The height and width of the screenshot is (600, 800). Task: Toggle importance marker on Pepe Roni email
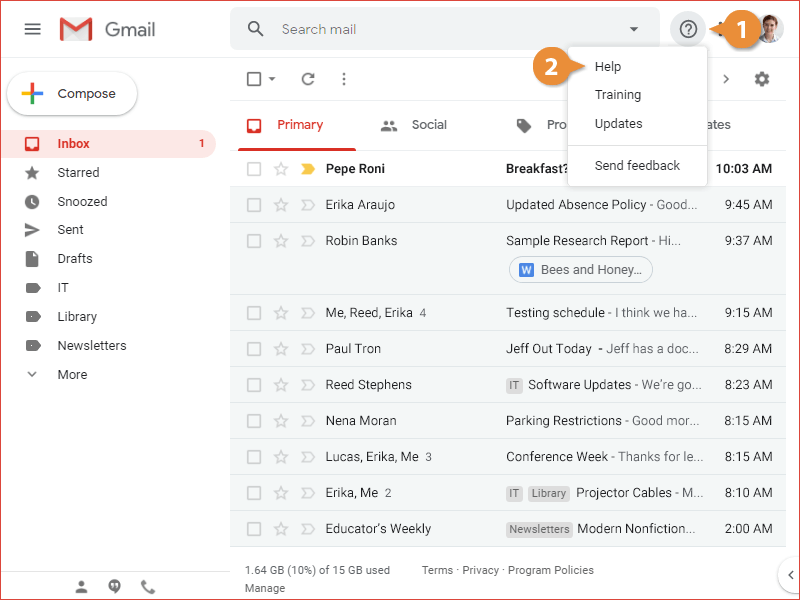[308, 169]
